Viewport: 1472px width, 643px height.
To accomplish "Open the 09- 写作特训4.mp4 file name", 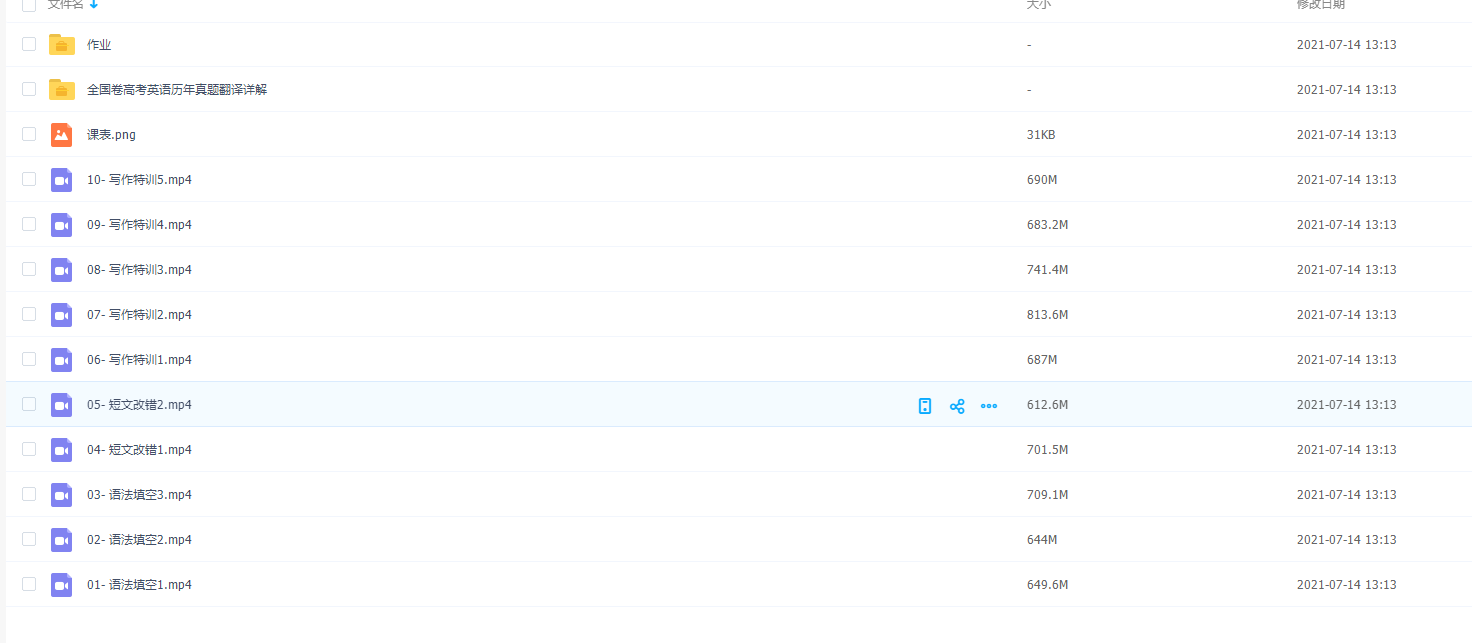I will pos(139,225).
